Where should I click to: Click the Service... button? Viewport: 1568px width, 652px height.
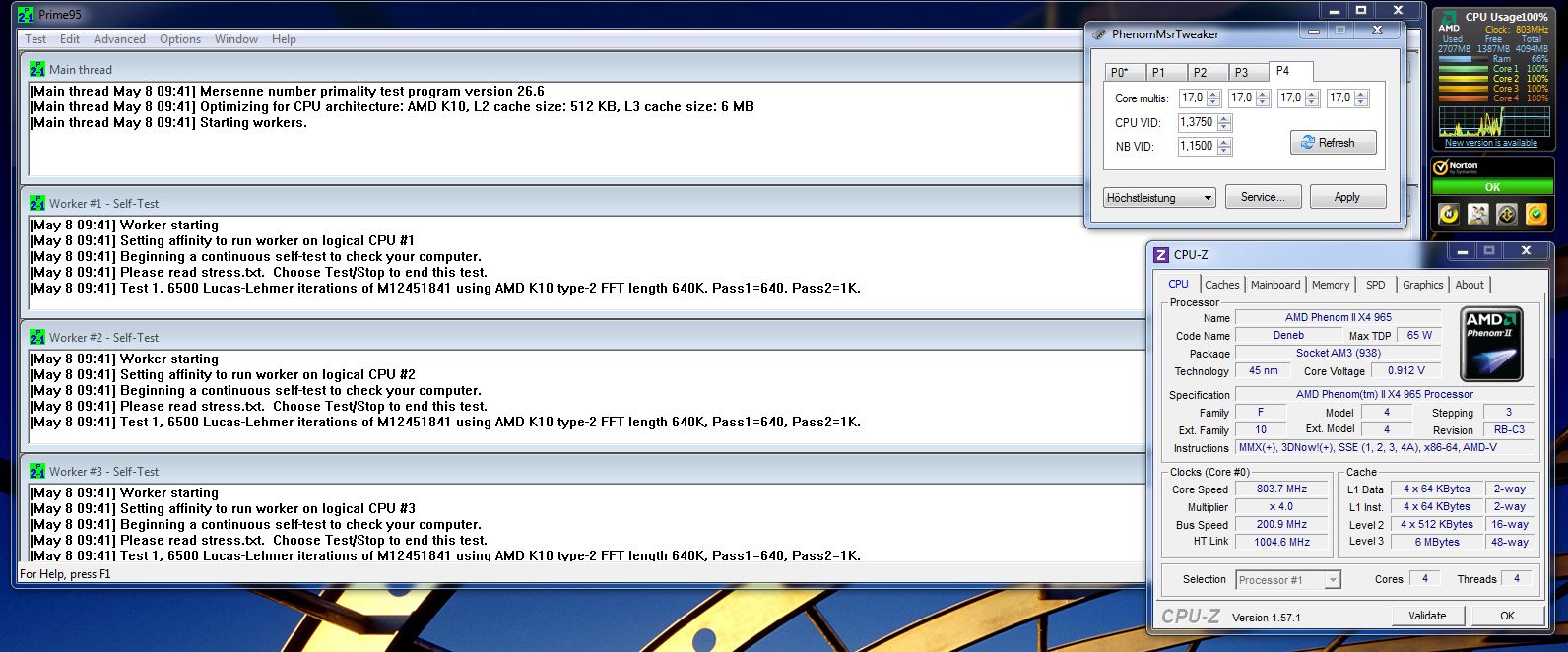click(1263, 197)
